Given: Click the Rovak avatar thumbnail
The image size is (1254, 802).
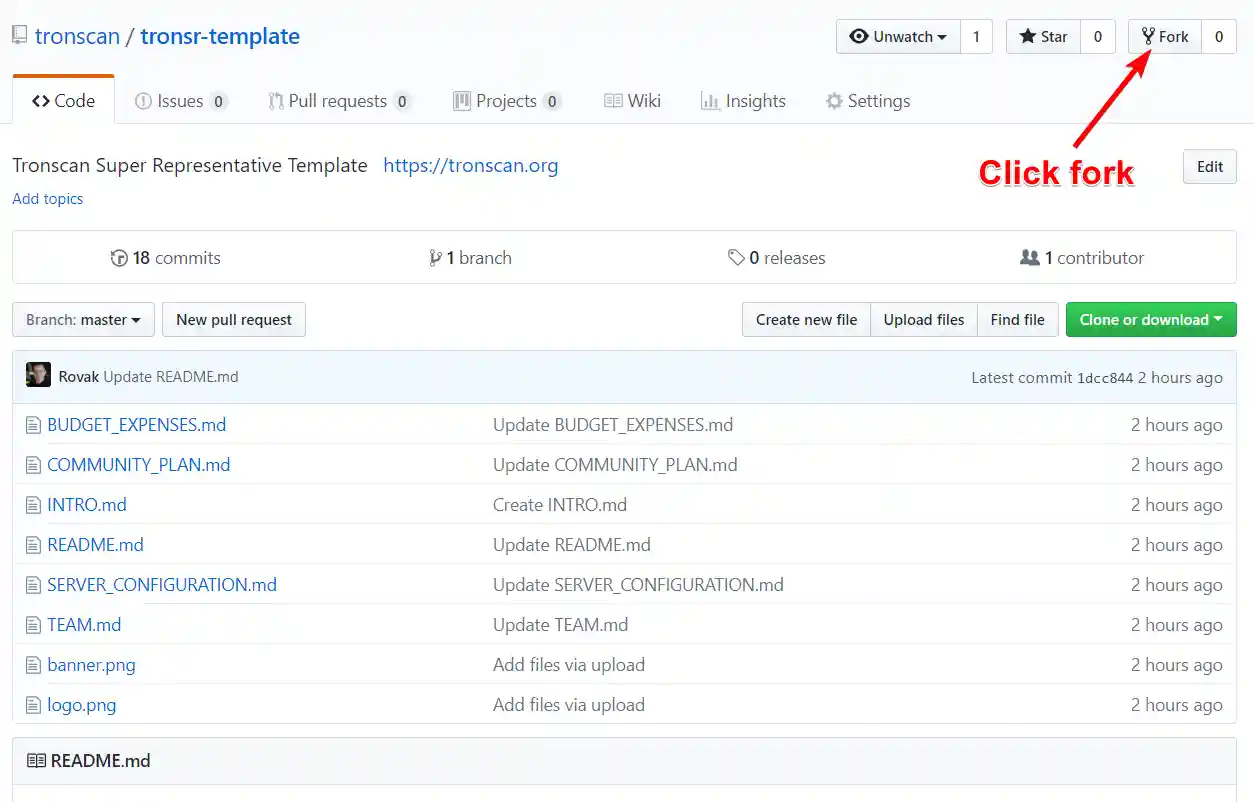Looking at the screenshot, I should click(x=38, y=376).
